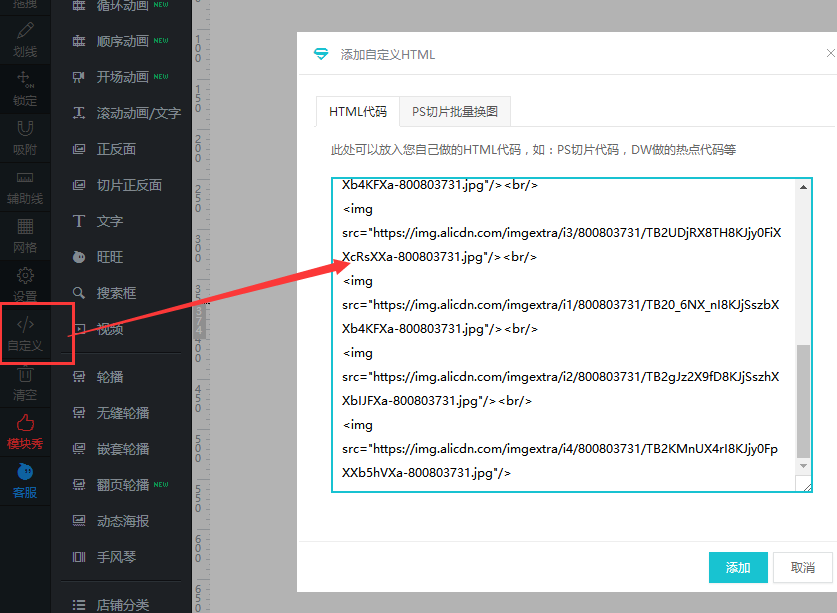Add a 旺旺 chat module
This screenshot has width=837, height=613.
pos(110,257)
